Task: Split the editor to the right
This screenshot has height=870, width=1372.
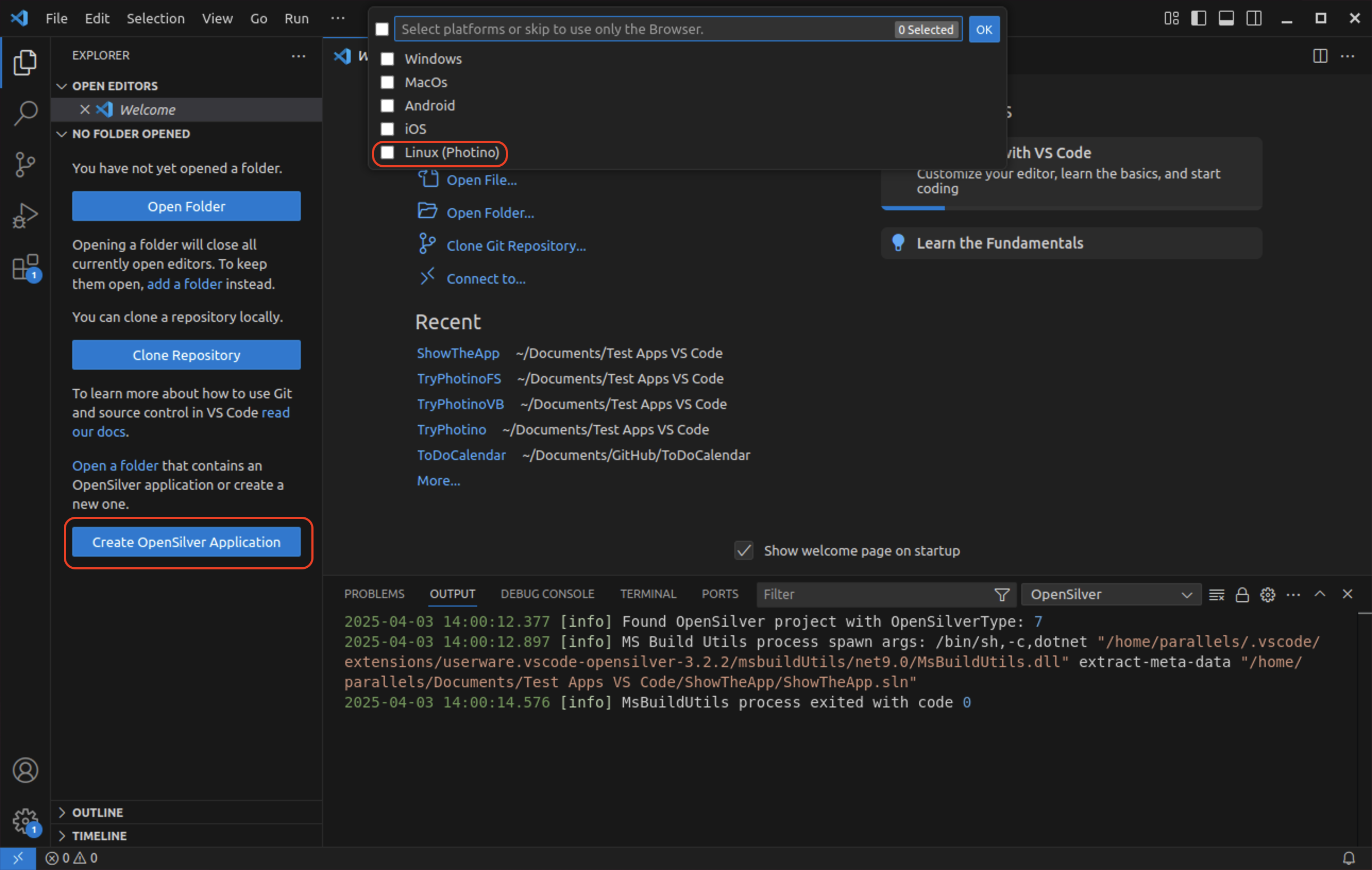Action: 1319,56
